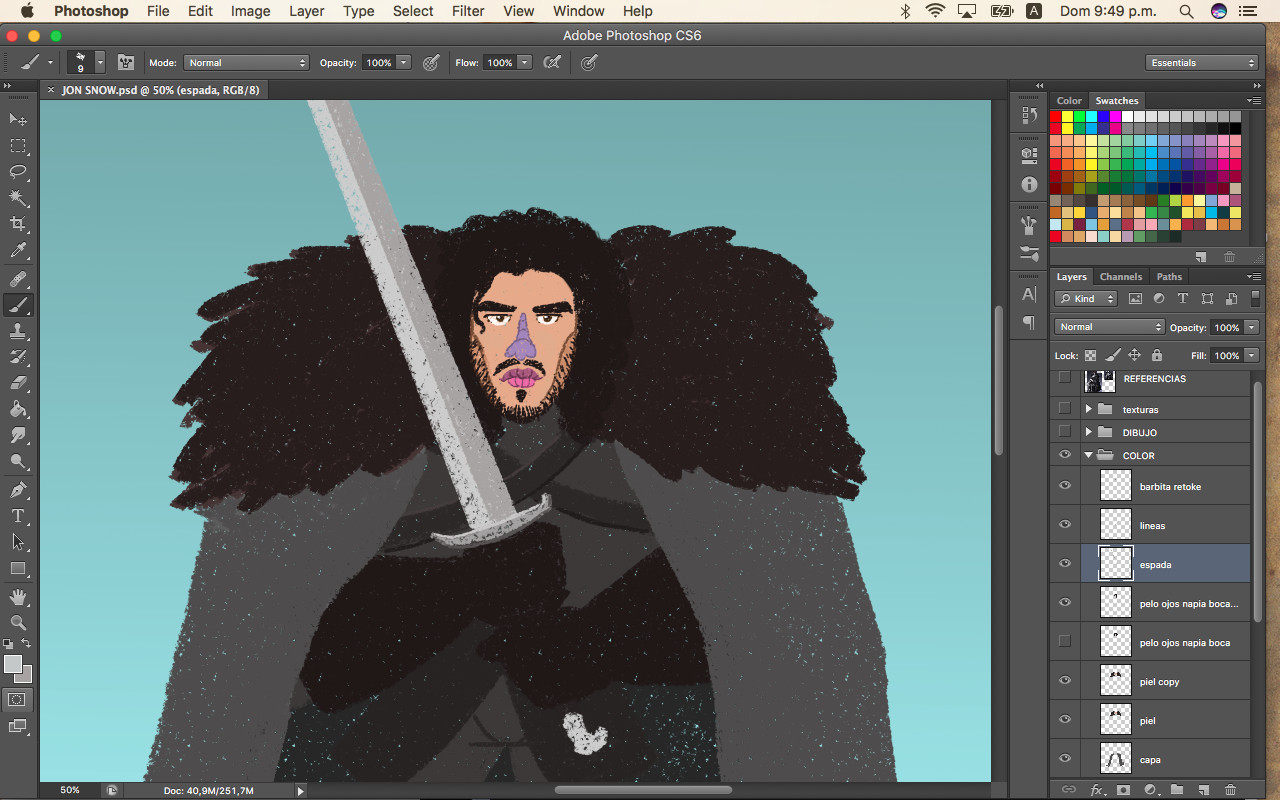Select the espada layer thumbnail
1280x800 pixels.
(x=1115, y=563)
